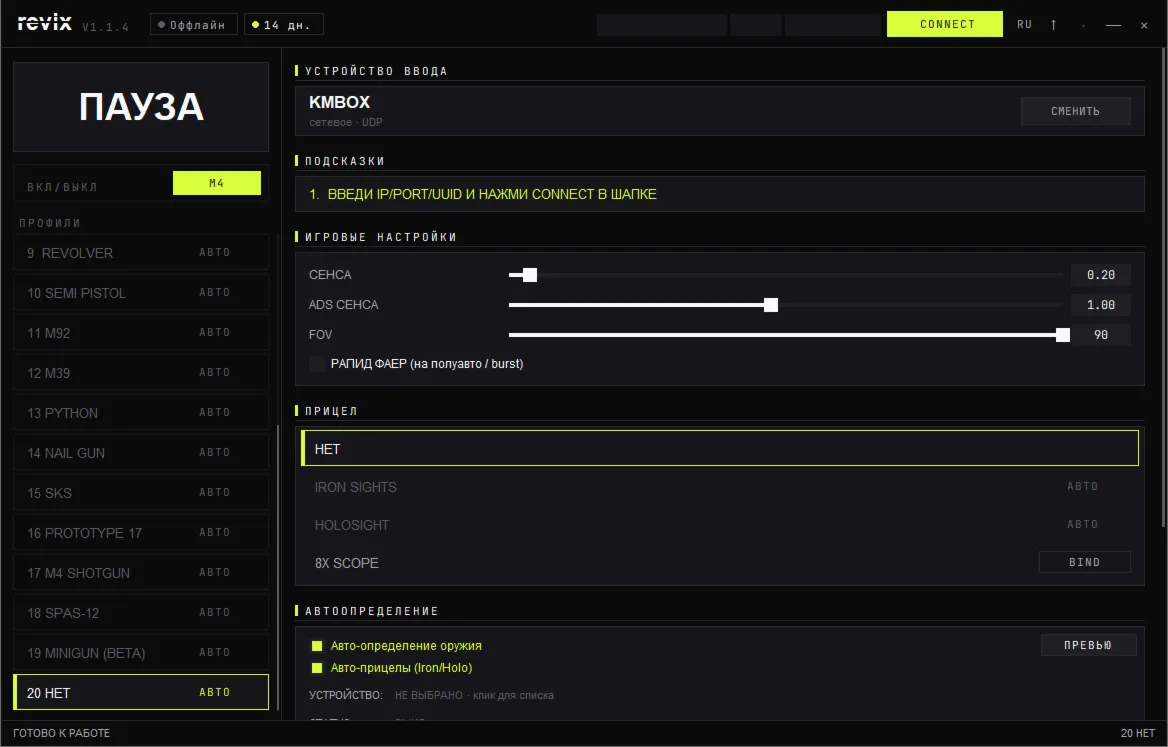This screenshot has height=747, width=1168.
Task: Select IRON SIGHTS sight option
Action: pos(720,487)
